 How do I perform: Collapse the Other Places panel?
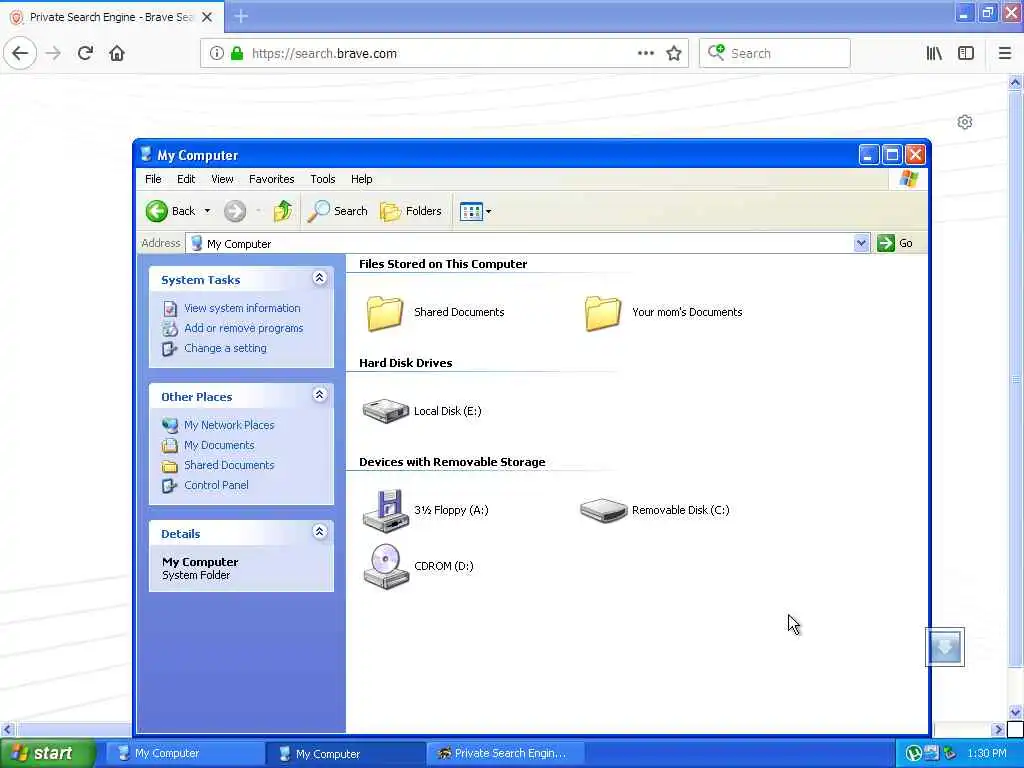(319, 395)
